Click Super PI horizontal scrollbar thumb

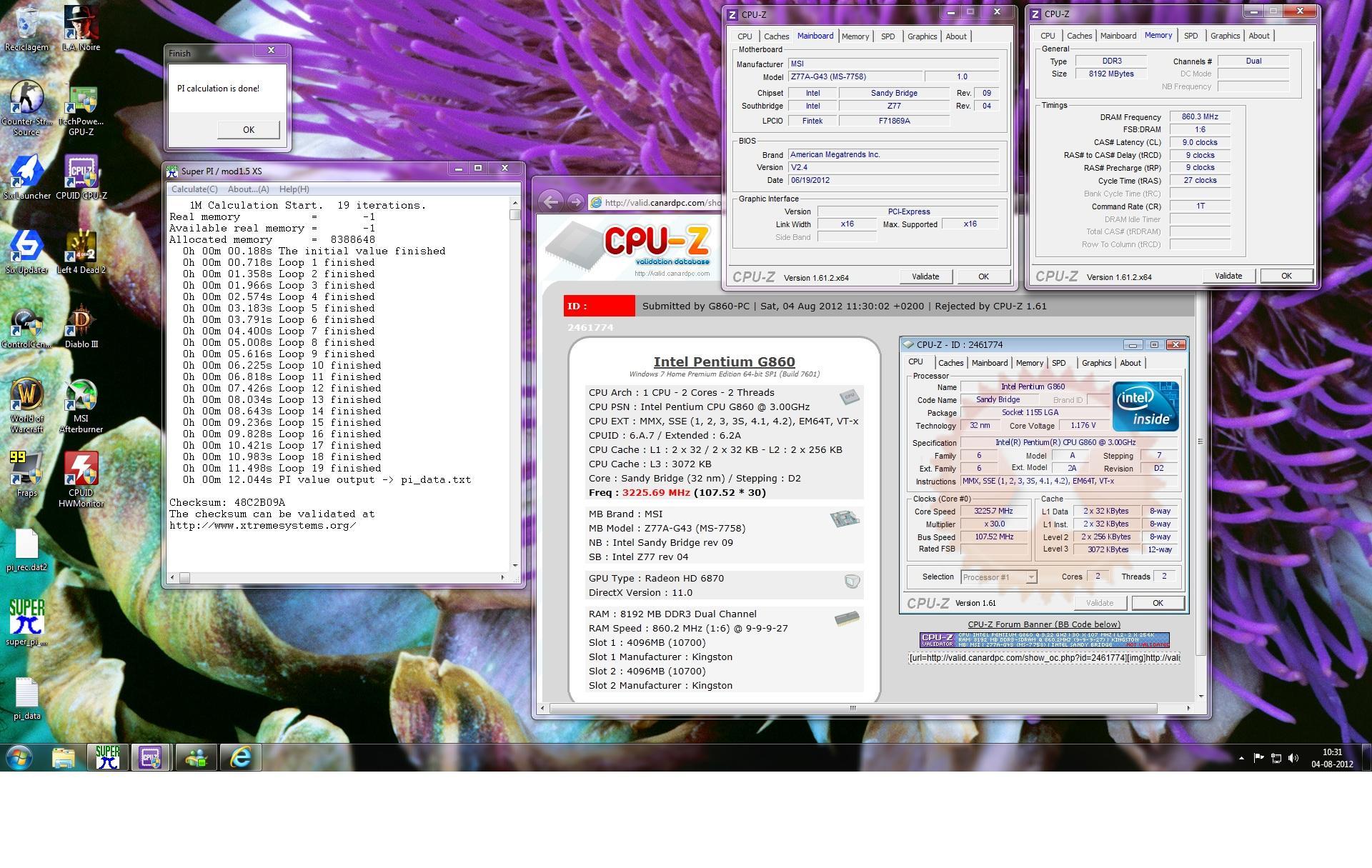pos(184,577)
